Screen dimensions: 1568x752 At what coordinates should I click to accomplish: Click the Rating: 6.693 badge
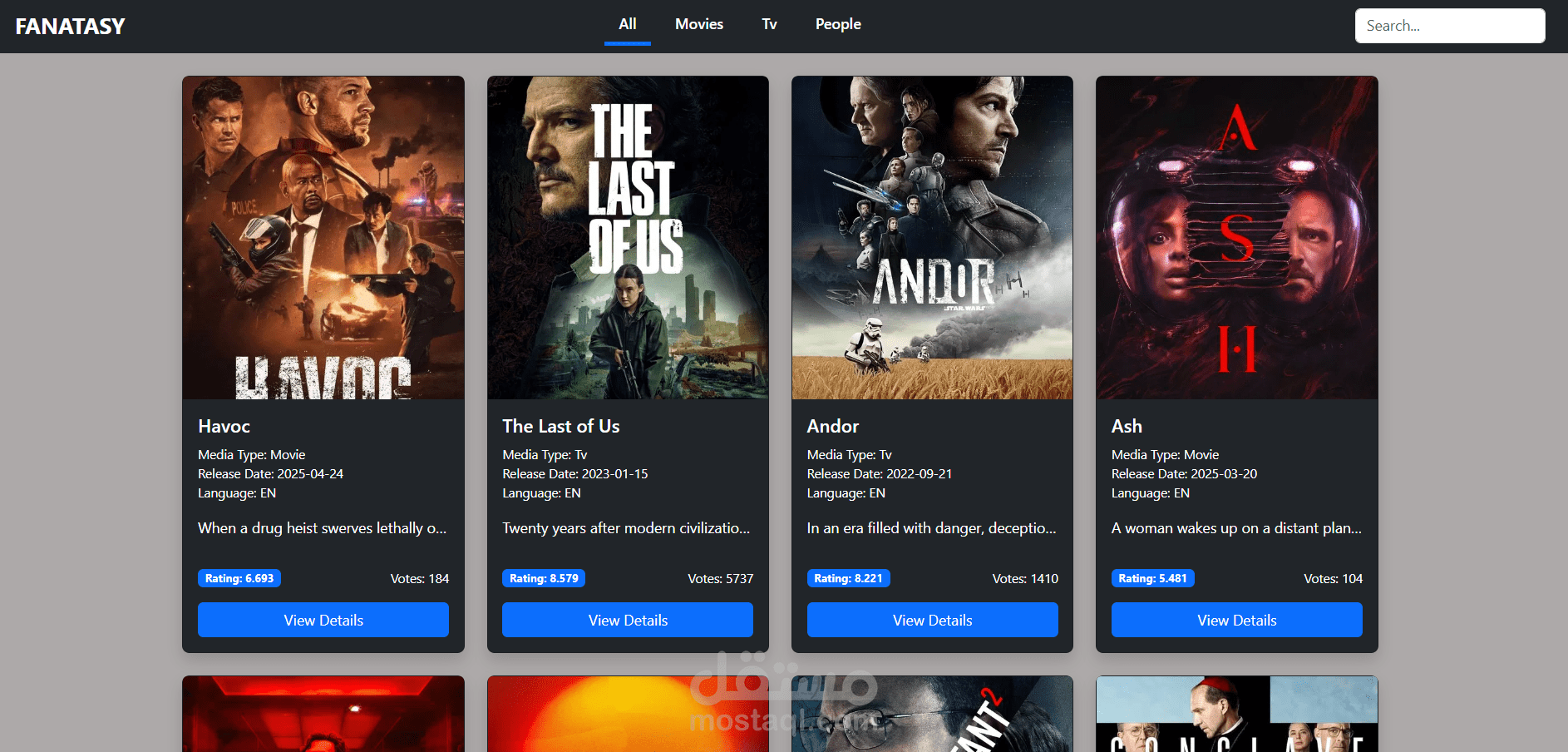click(239, 578)
